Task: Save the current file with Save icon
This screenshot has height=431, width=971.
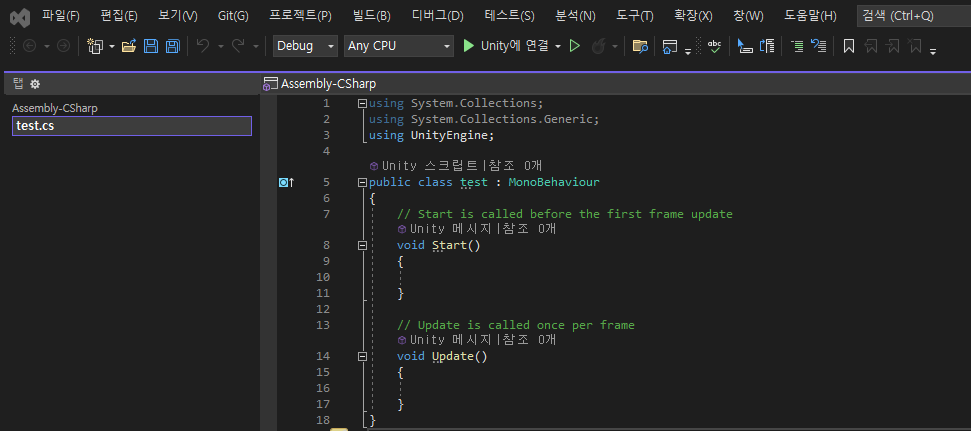Action: click(150, 46)
